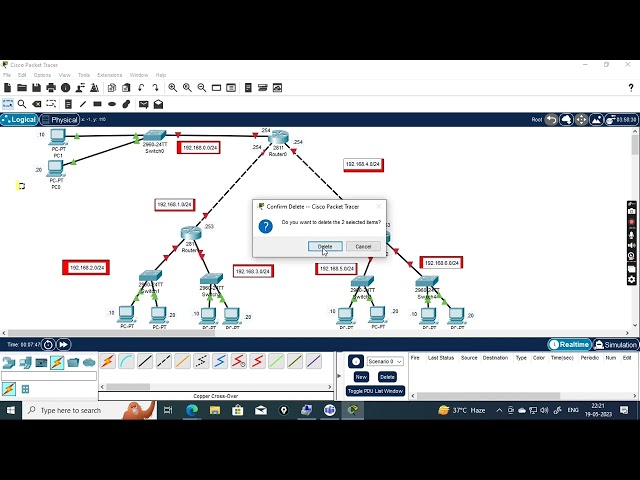Image resolution: width=640 pixels, height=480 pixels.
Task: Open Microsoft Edge from the taskbar
Action: pos(192,410)
